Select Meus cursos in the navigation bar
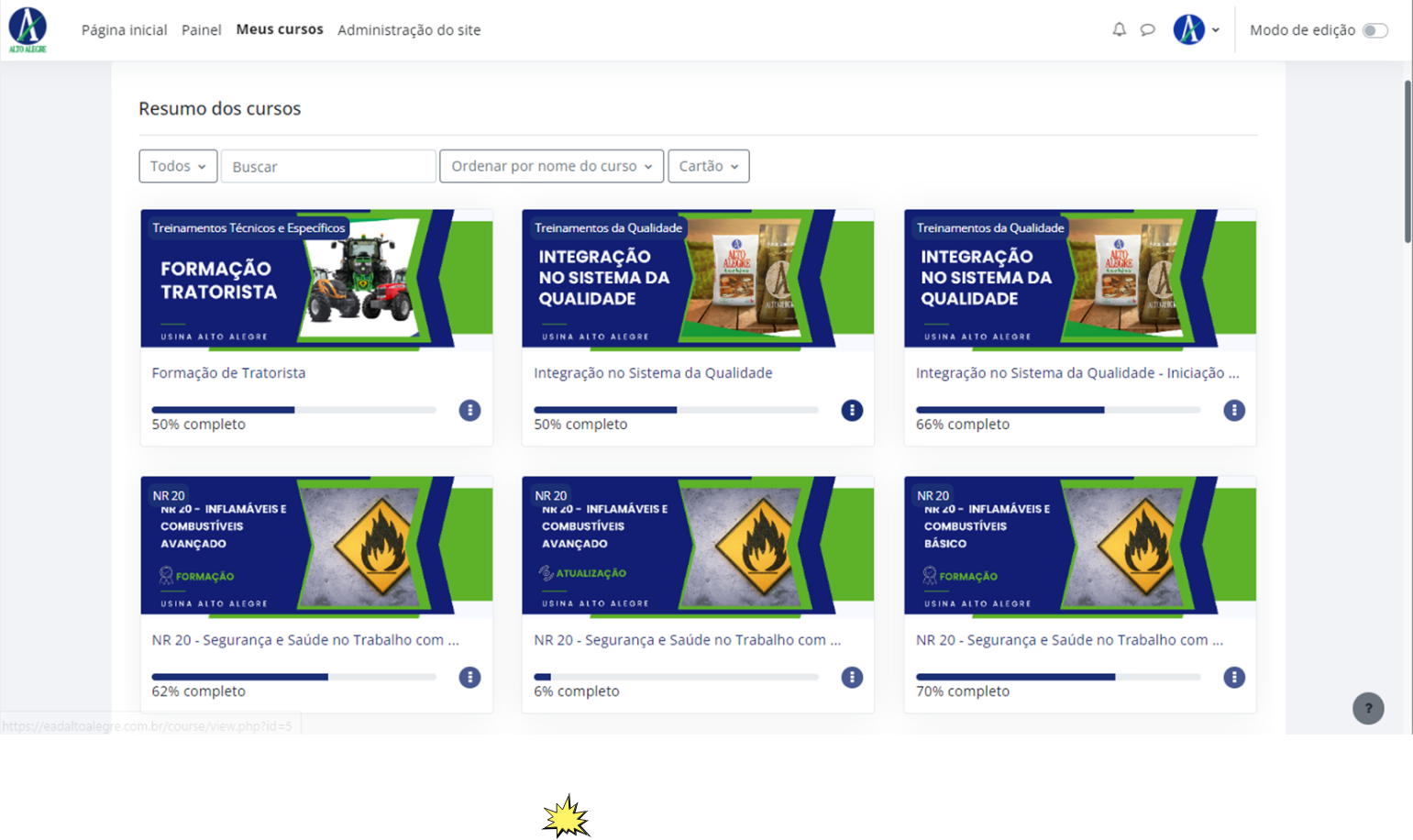 pos(280,28)
